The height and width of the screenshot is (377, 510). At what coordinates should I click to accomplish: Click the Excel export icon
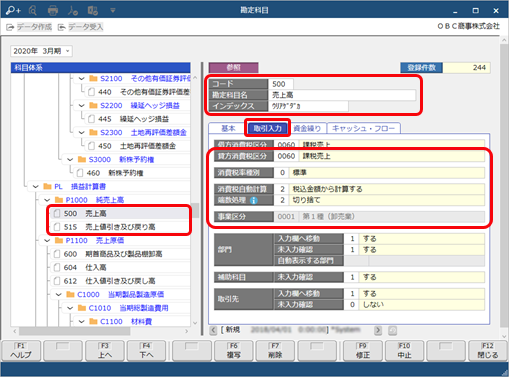coord(93,11)
